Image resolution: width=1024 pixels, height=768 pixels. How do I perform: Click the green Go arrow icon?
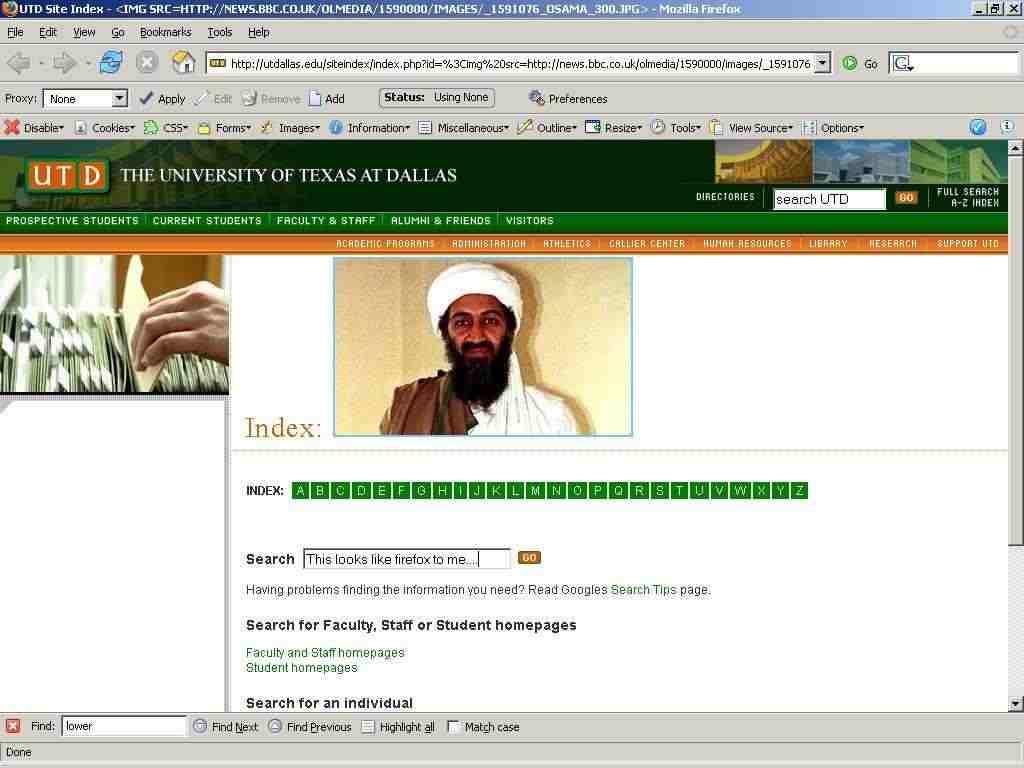click(x=850, y=63)
